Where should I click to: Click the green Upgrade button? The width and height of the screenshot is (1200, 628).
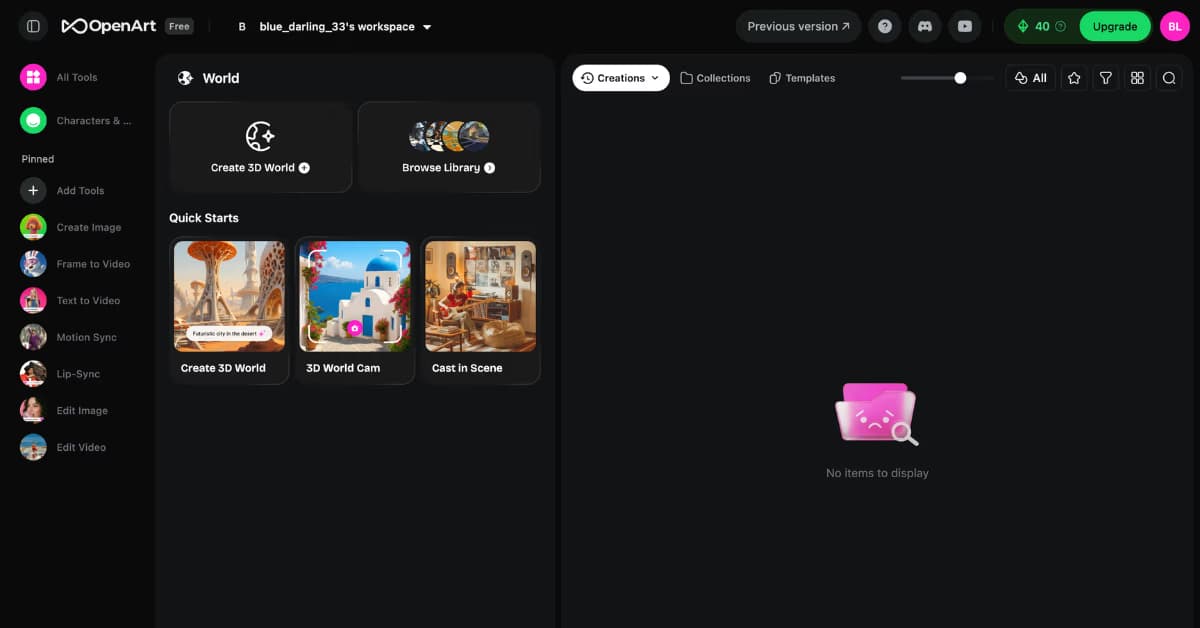(x=1114, y=26)
